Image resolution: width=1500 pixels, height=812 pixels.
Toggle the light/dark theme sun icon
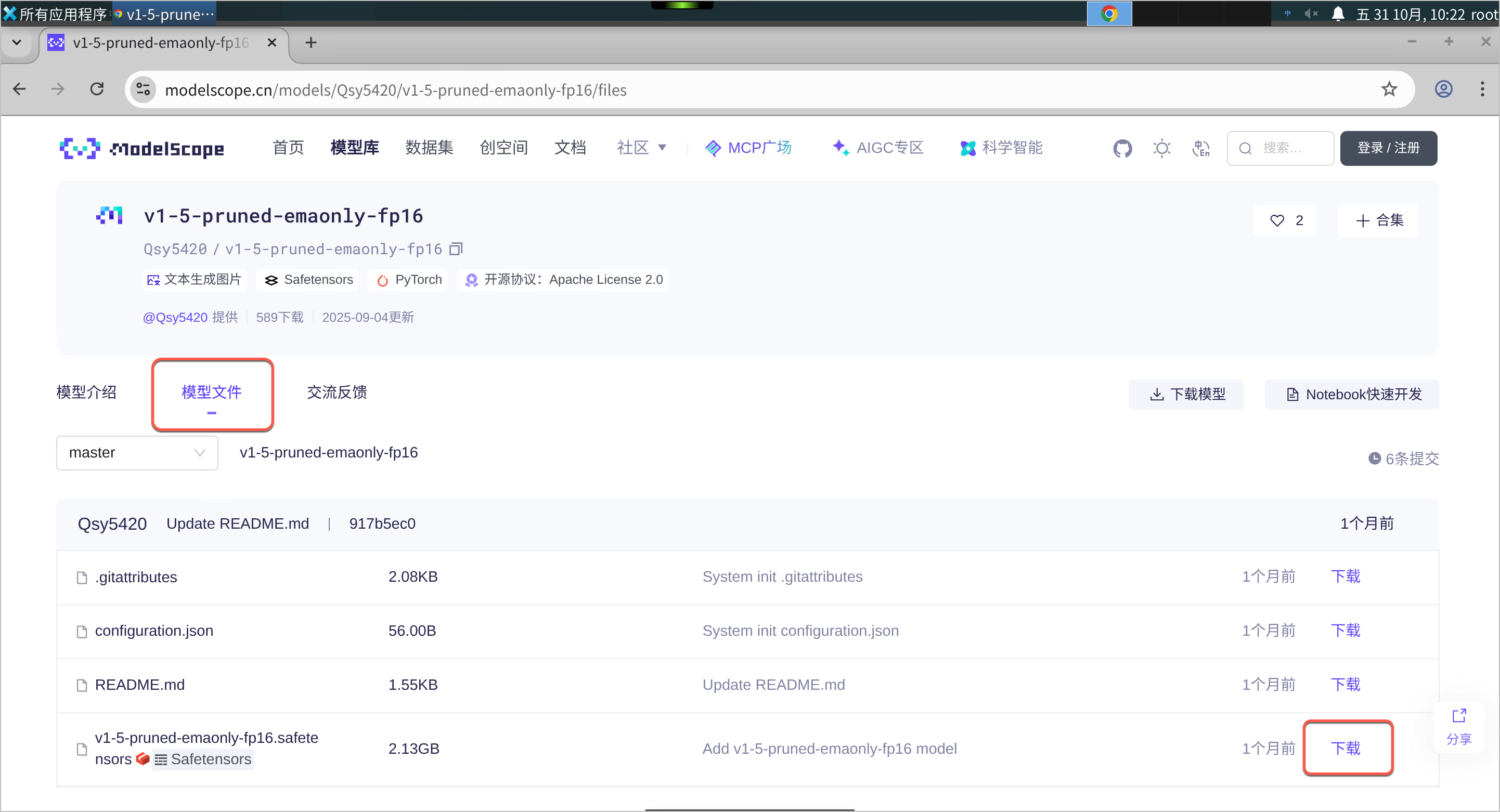[1162, 149]
